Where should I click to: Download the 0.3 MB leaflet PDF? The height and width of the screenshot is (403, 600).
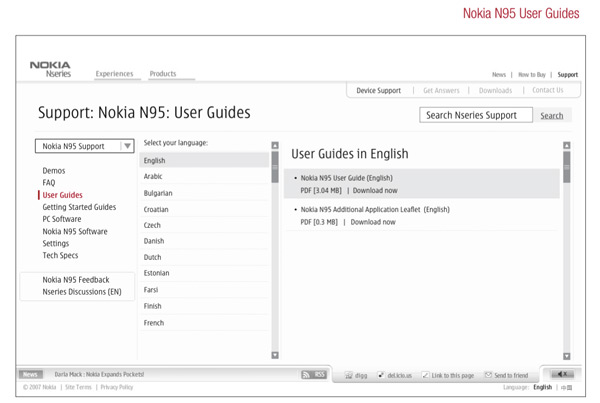(x=373, y=222)
